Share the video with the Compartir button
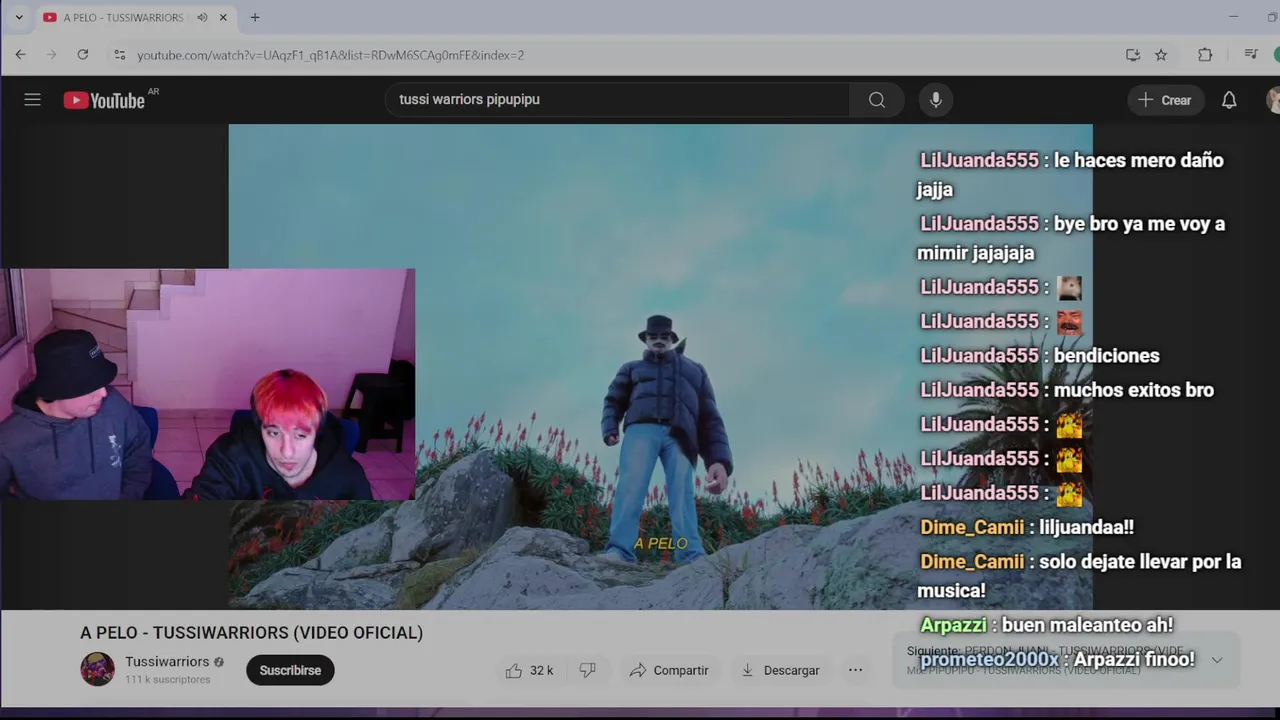The height and width of the screenshot is (720, 1280). coord(669,670)
